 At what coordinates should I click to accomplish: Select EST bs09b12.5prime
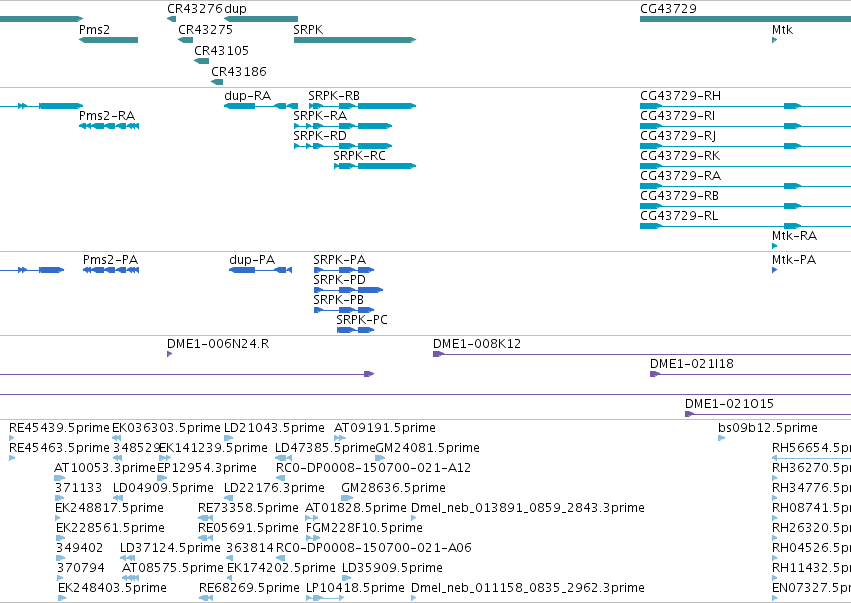(721, 438)
